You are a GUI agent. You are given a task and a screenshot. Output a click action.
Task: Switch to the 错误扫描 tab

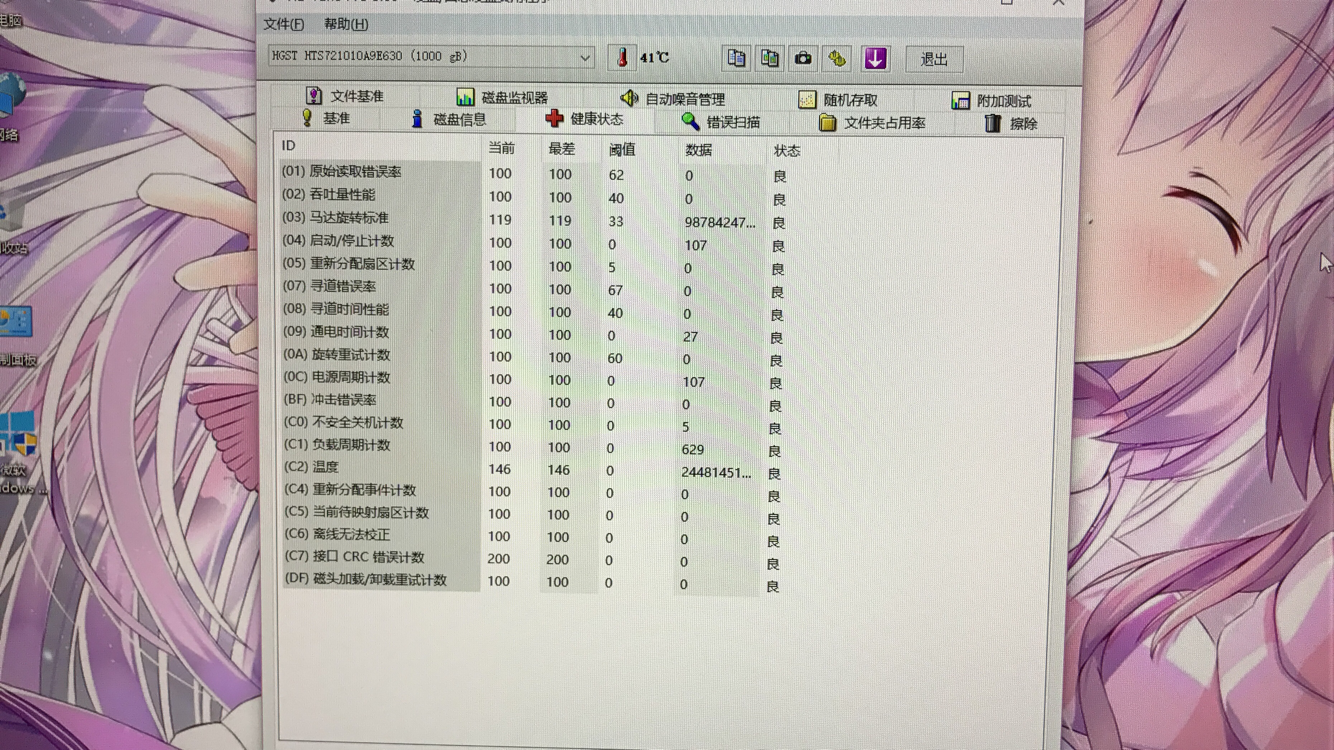720,121
